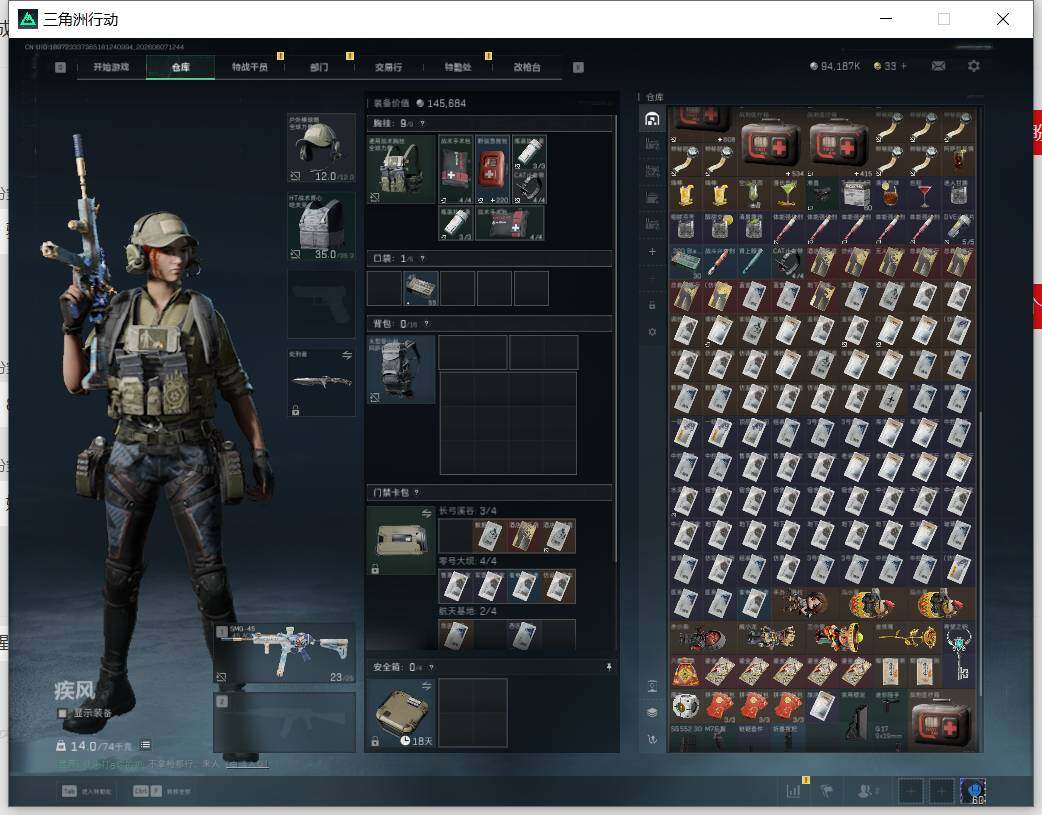The image size is (1042, 815).
Task: Click the chest rig item
Action: [401, 170]
